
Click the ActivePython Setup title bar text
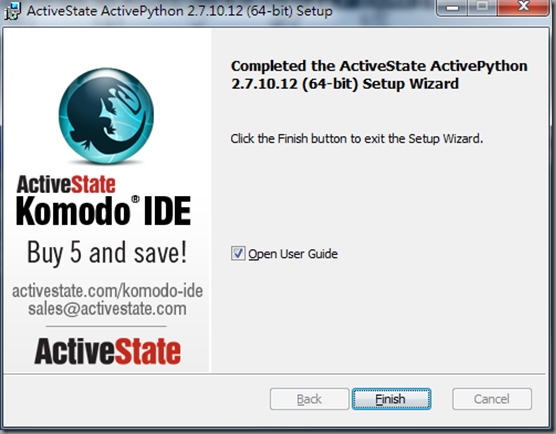180,11
